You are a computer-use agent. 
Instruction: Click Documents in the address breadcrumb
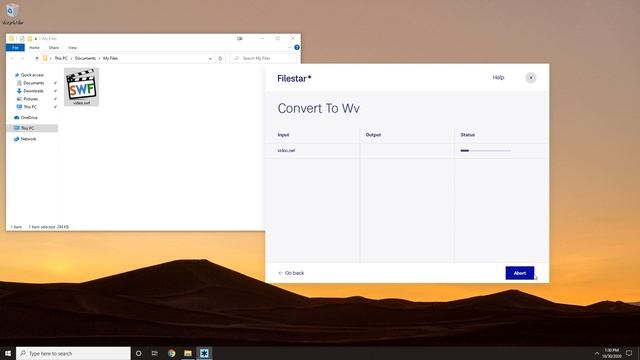click(85, 58)
